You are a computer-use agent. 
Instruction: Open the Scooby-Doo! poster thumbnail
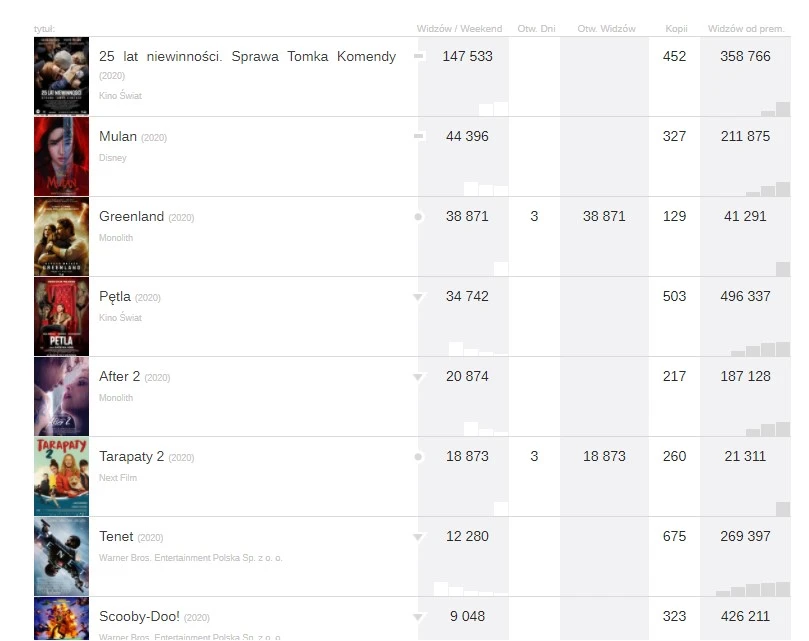[x=61, y=619]
